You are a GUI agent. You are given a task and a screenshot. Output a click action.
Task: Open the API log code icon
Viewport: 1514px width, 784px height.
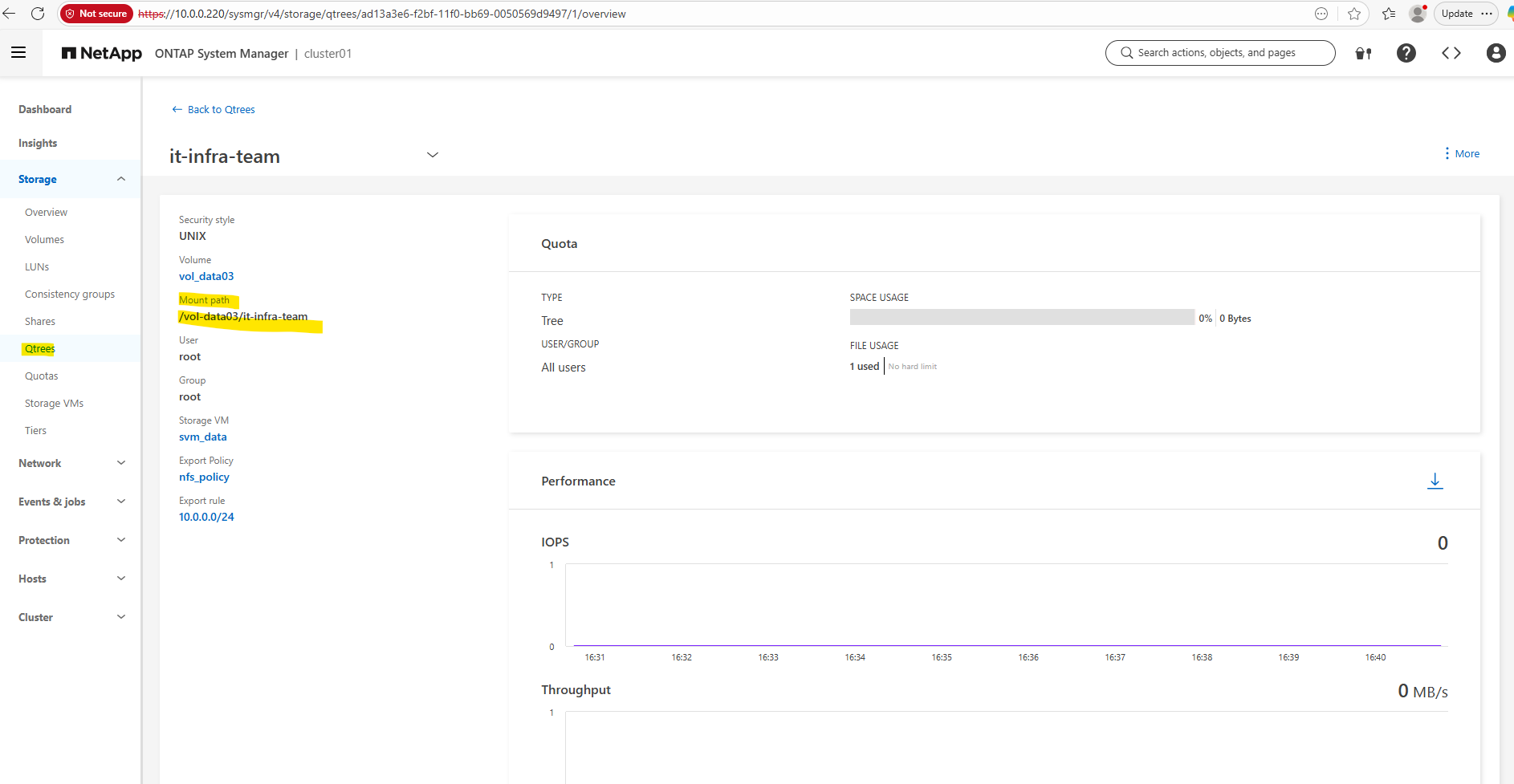pyautogui.click(x=1451, y=53)
